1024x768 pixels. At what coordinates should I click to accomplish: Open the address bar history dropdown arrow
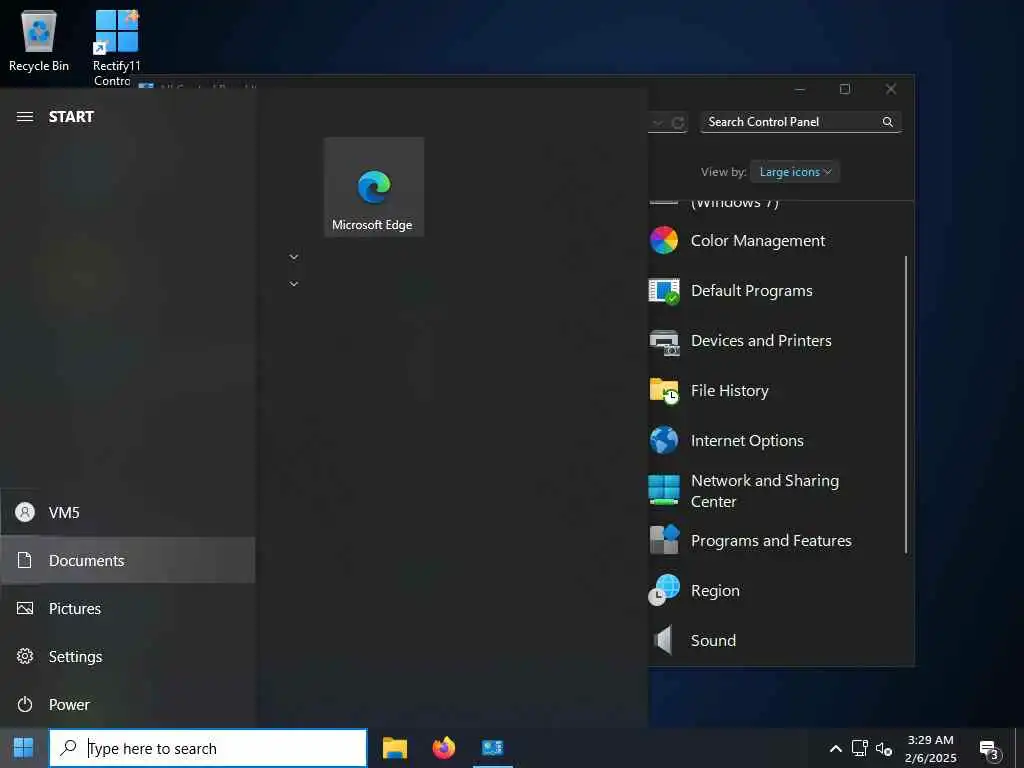tap(658, 123)
